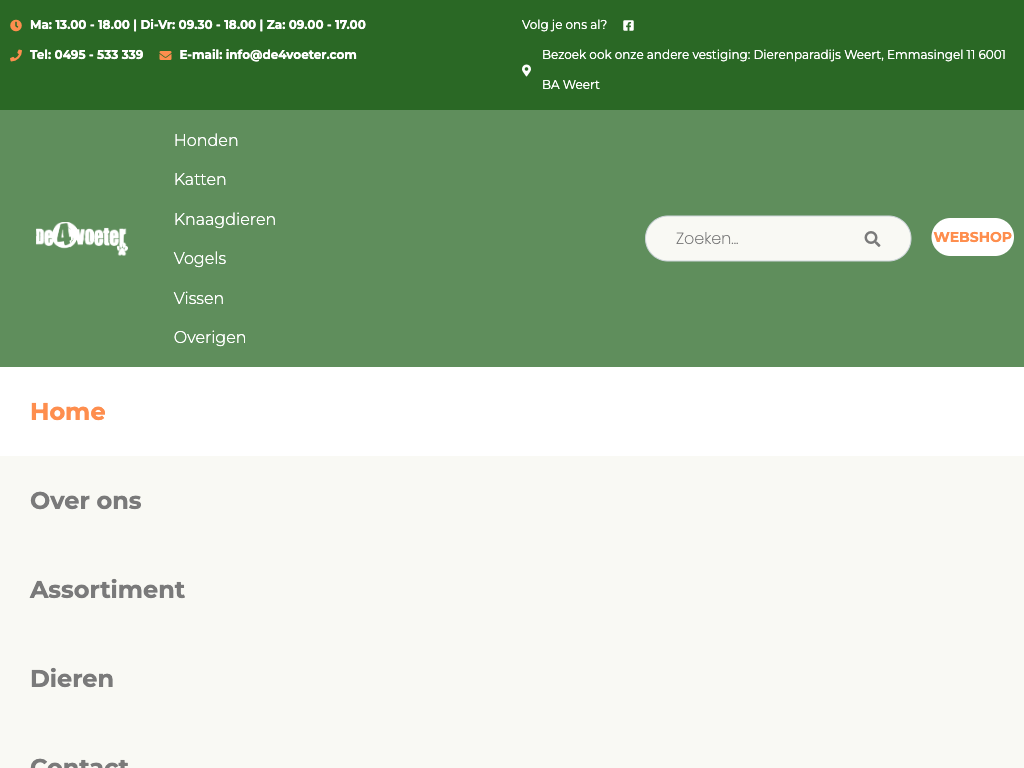Click the De4voeter logo
This screenshot has height=768, width=1024.
pyautogui.click(x=82, y=239)
